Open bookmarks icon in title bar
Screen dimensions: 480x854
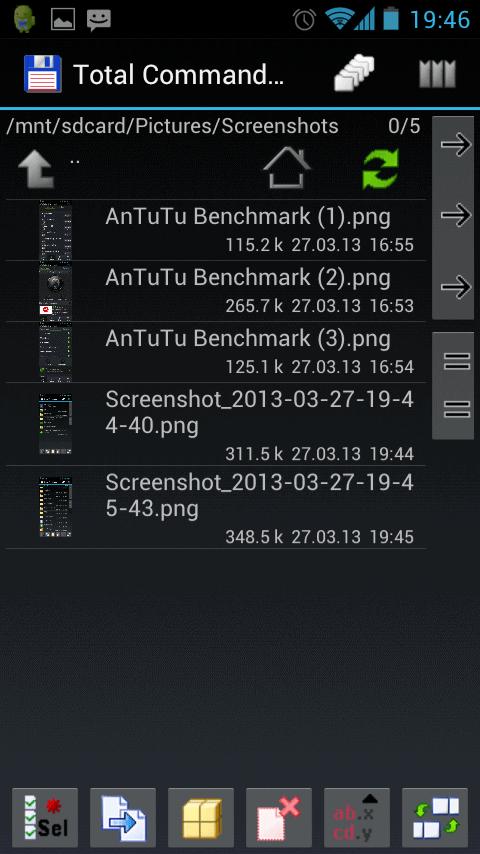tap(437, 74)
